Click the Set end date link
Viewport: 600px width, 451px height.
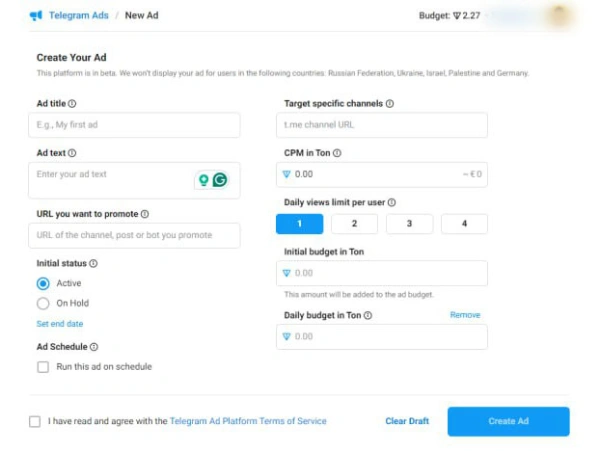point(60,324)
